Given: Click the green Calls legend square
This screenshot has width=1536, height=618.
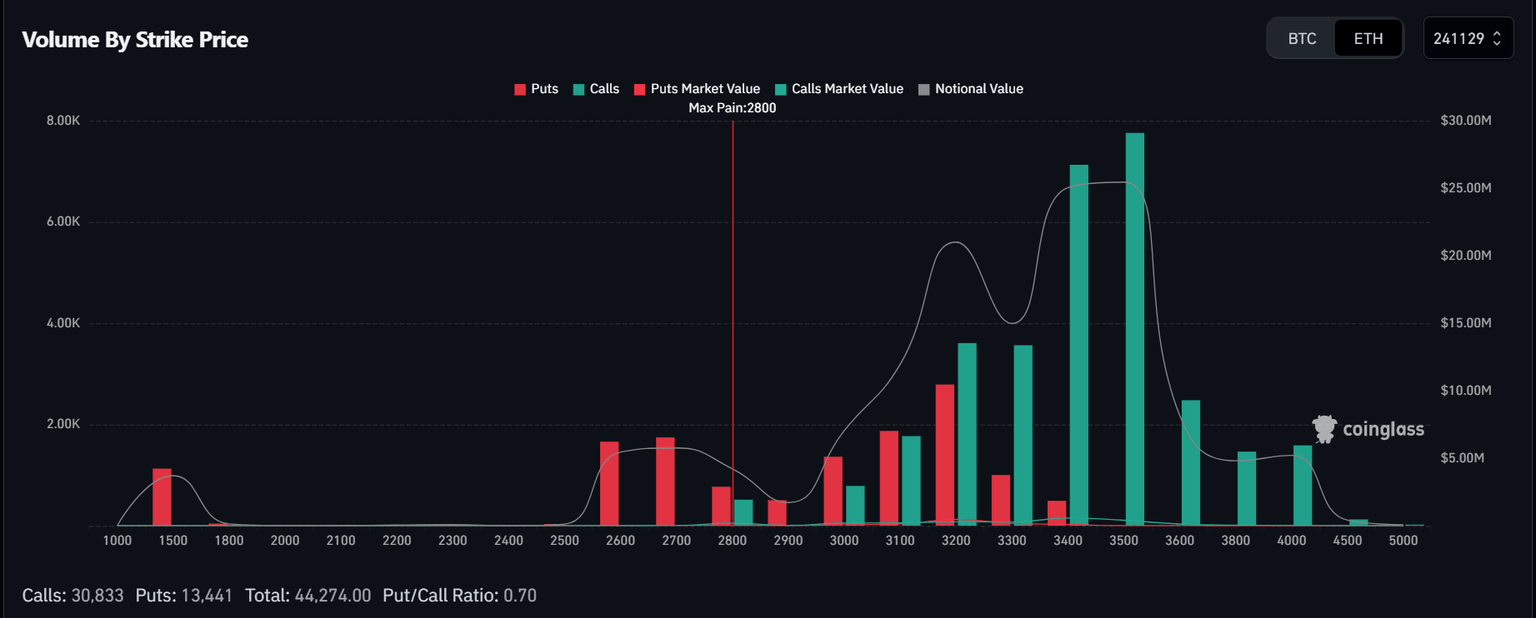Looking at the screenshot, I should tap(581, 88).
